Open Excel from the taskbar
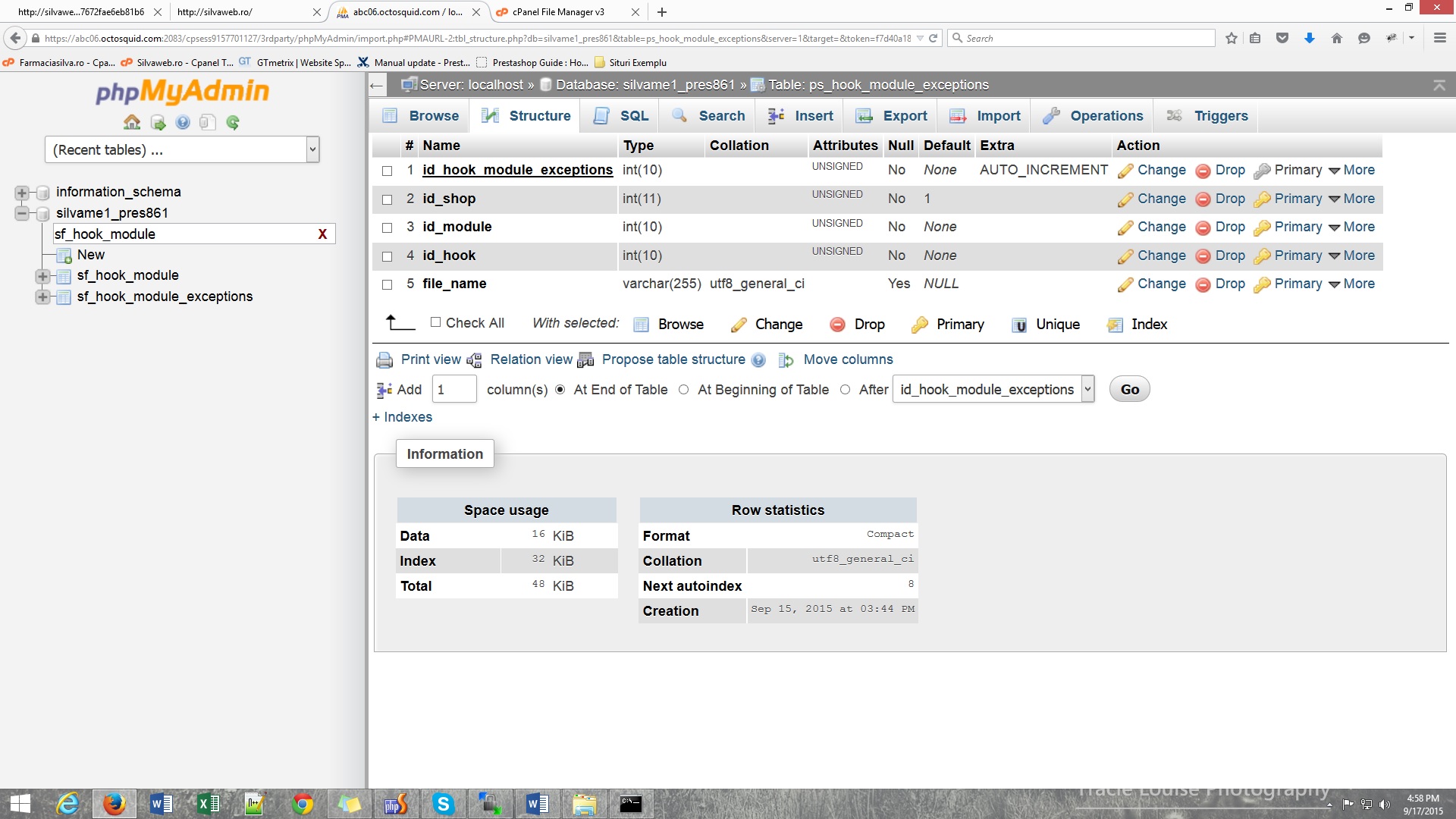Viewport: 1456px width, 819px height. [209, 804]
